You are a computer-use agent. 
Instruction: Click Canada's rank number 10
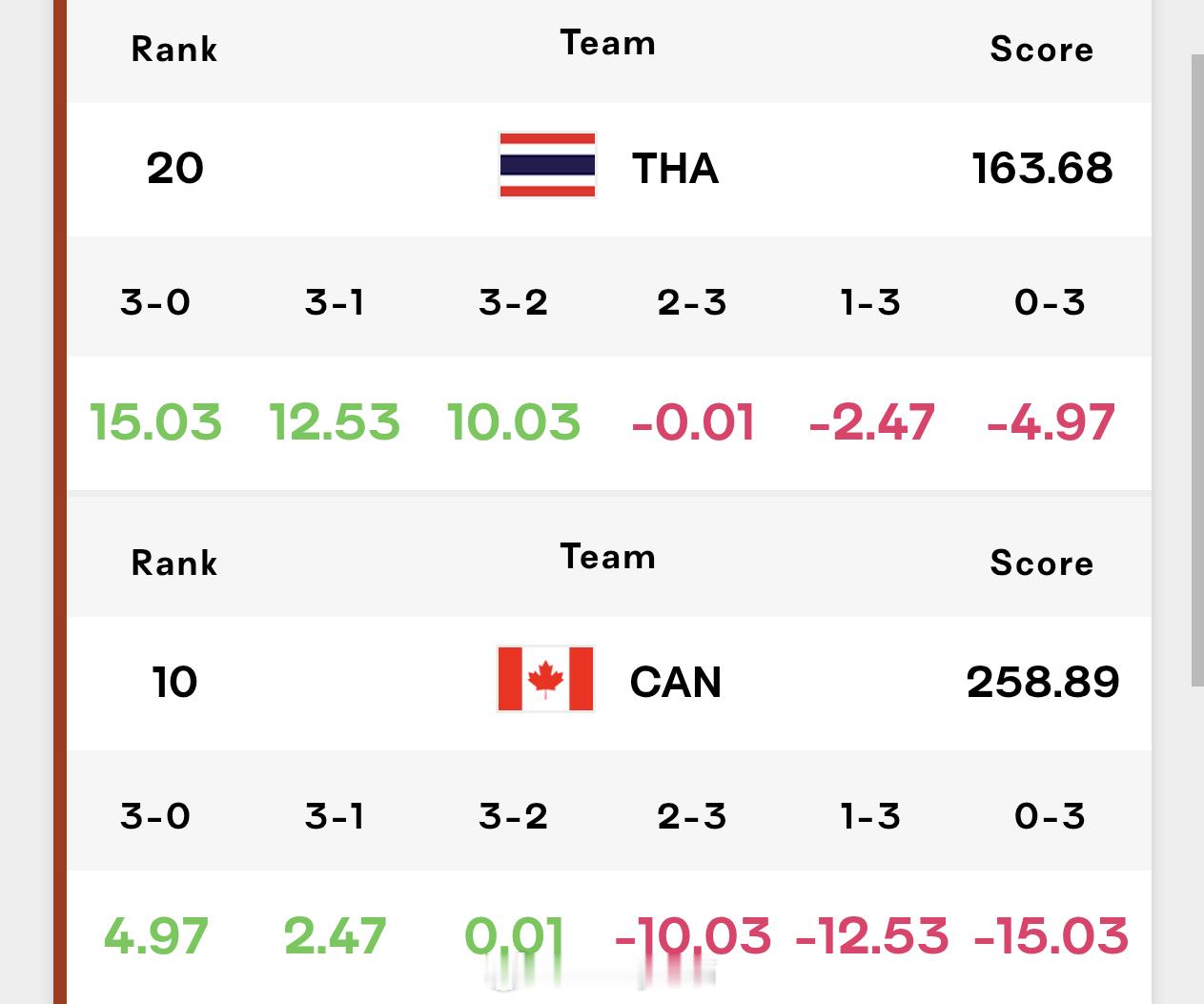click(174, 682)
